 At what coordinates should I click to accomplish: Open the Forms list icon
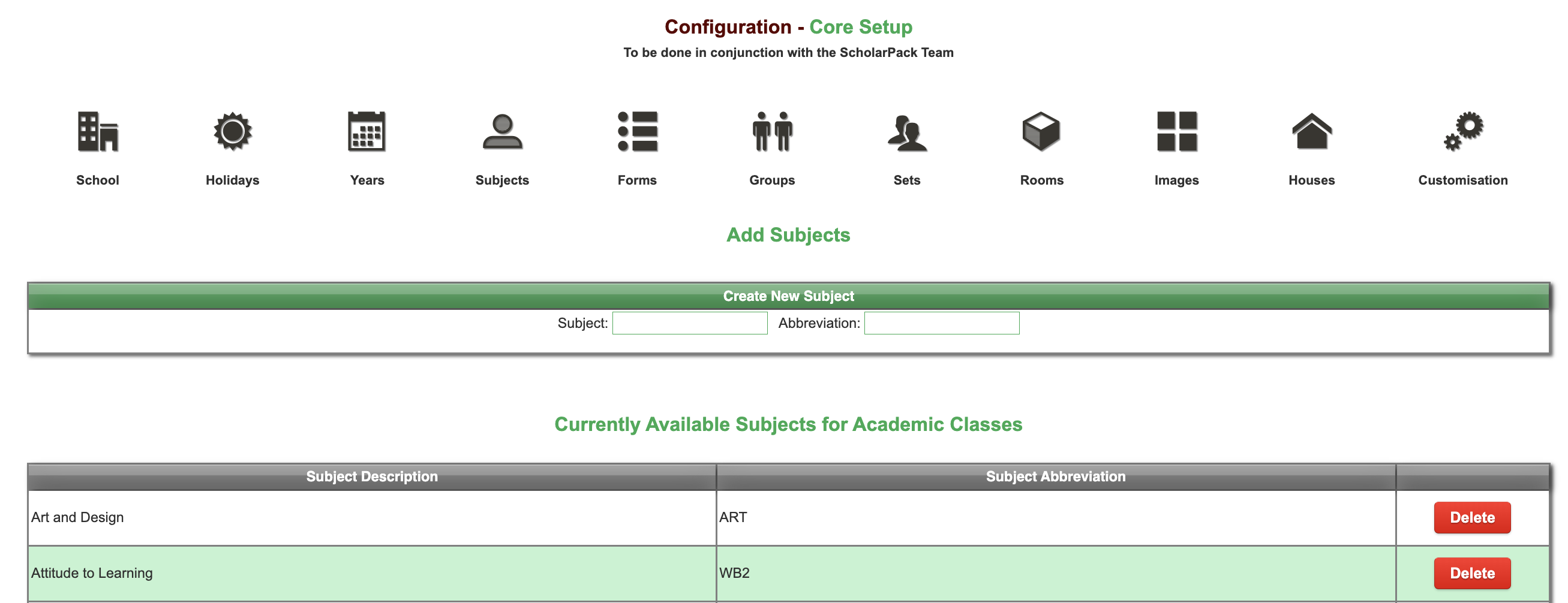pyautogui.click(x=637, y=131)
